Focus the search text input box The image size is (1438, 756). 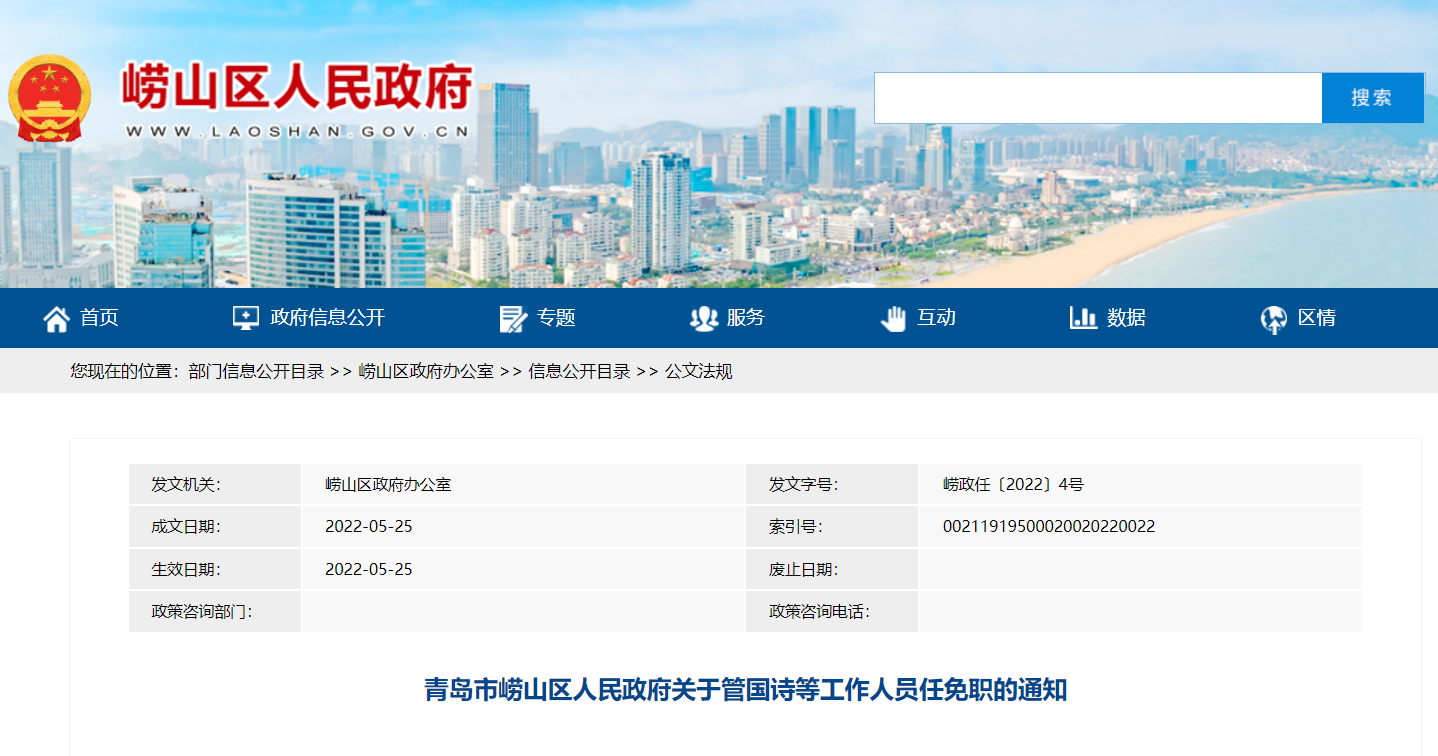click(x=1097, y=98)
